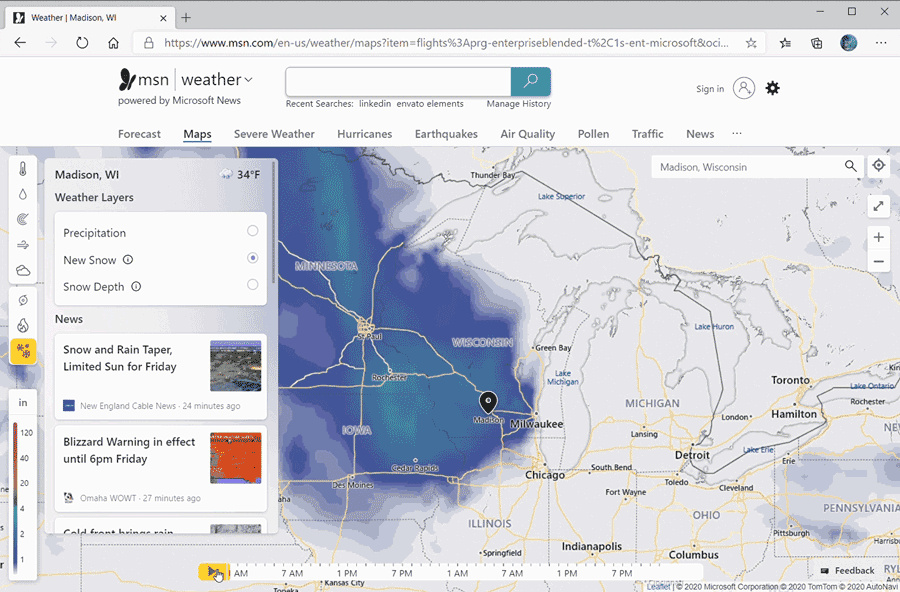Screen dimensions: 900x592
Task: Click recent search 'envato elements'
Action: click(x=430, y=104)
